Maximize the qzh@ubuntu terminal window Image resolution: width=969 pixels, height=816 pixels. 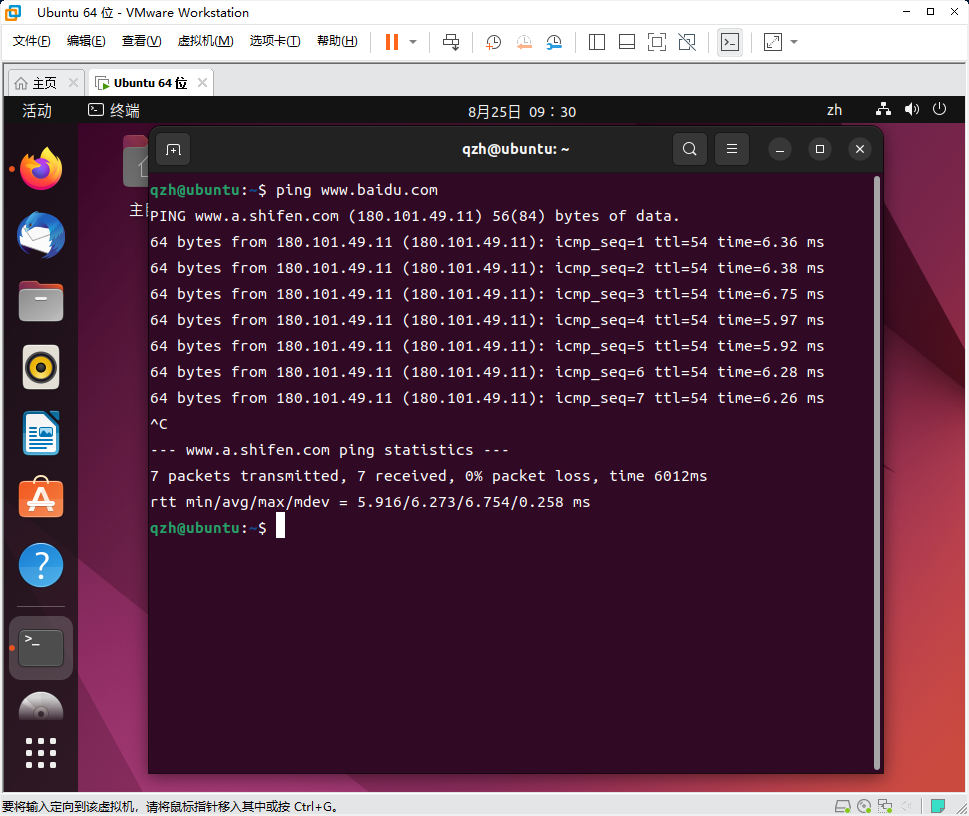820,149
